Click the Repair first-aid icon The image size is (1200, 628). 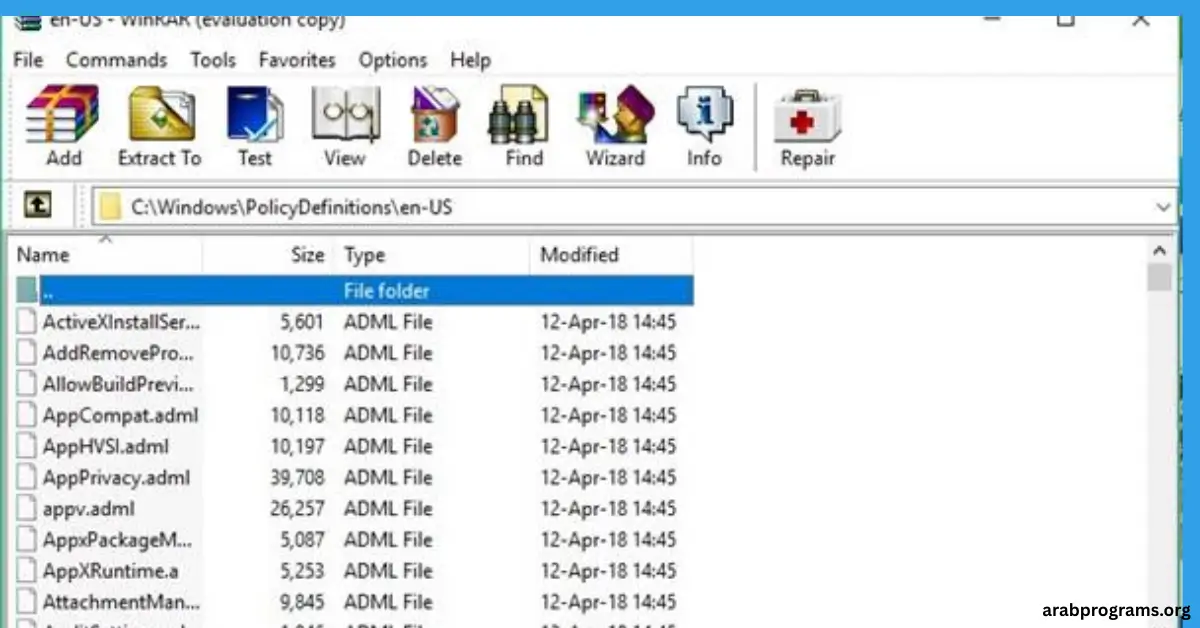click(x=807, y=115)
